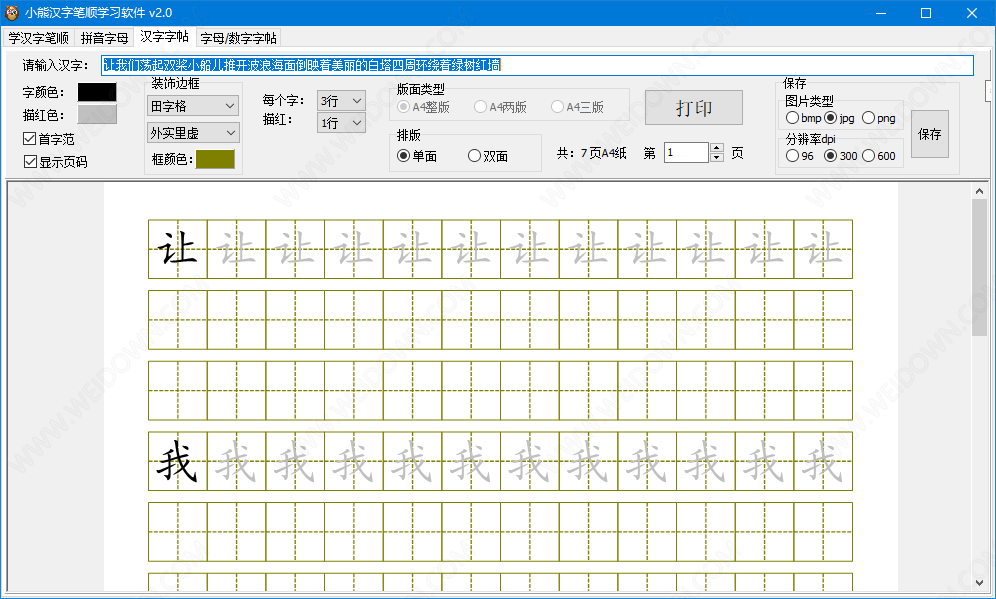Image resolution: width=996 pixels, height=599 pixels.
Task: Pick a new 框颜色 olive swatch
Action: [x=215, y=159]
